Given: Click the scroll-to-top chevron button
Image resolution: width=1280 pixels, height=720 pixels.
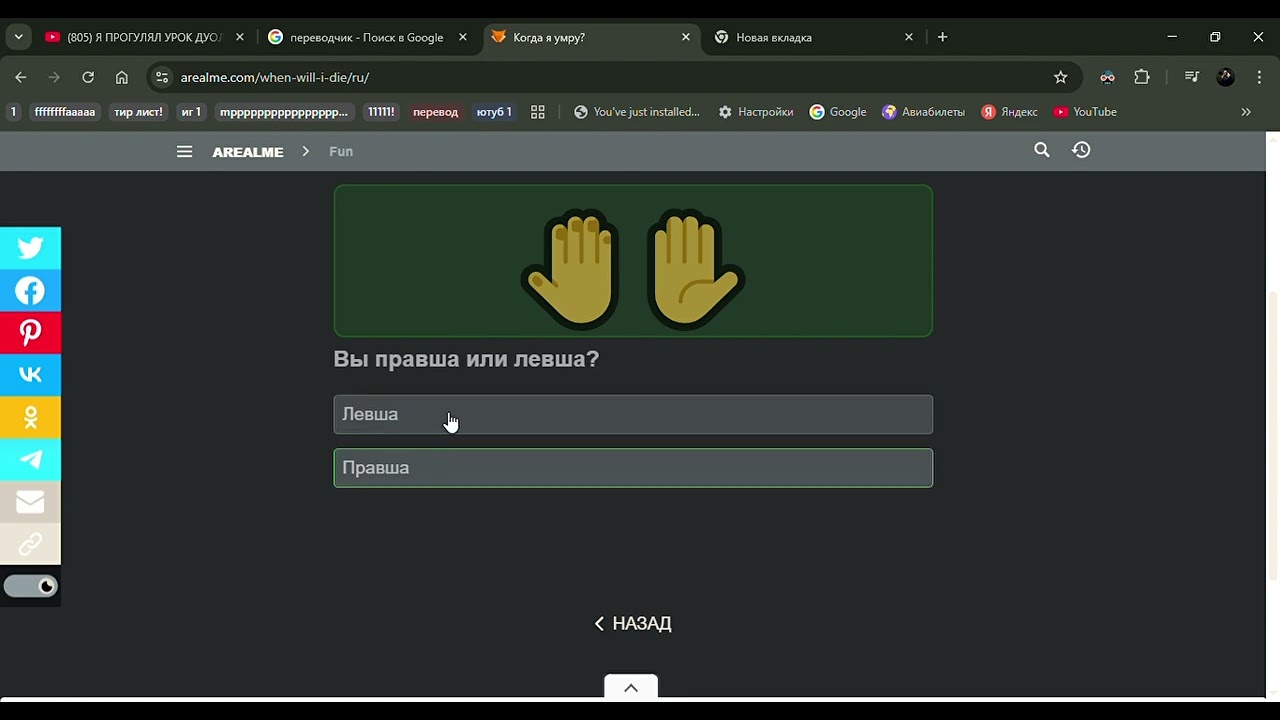Looking at the screenshot, I should [x=631, y=687].
